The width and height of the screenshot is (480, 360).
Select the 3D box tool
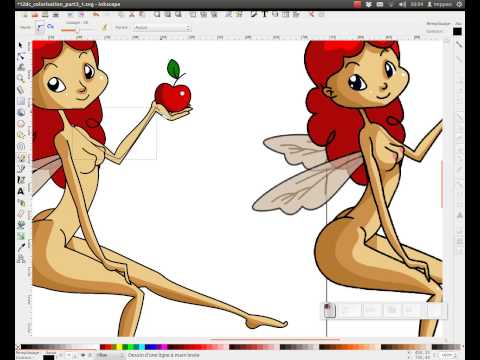tap(21, 112)
